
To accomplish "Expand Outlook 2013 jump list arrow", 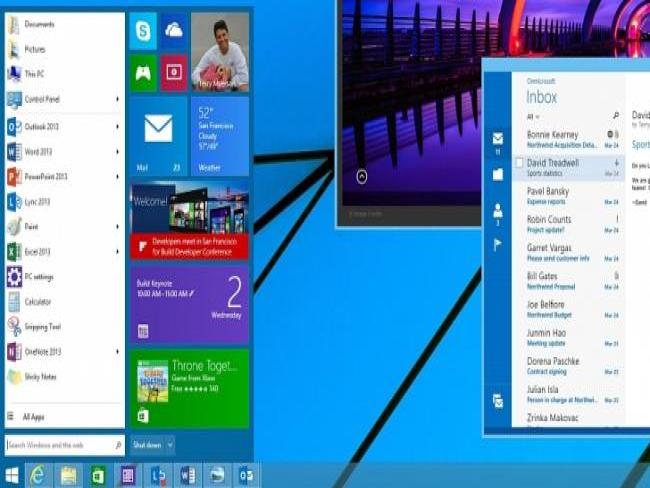I will click(x=118, y=126).
